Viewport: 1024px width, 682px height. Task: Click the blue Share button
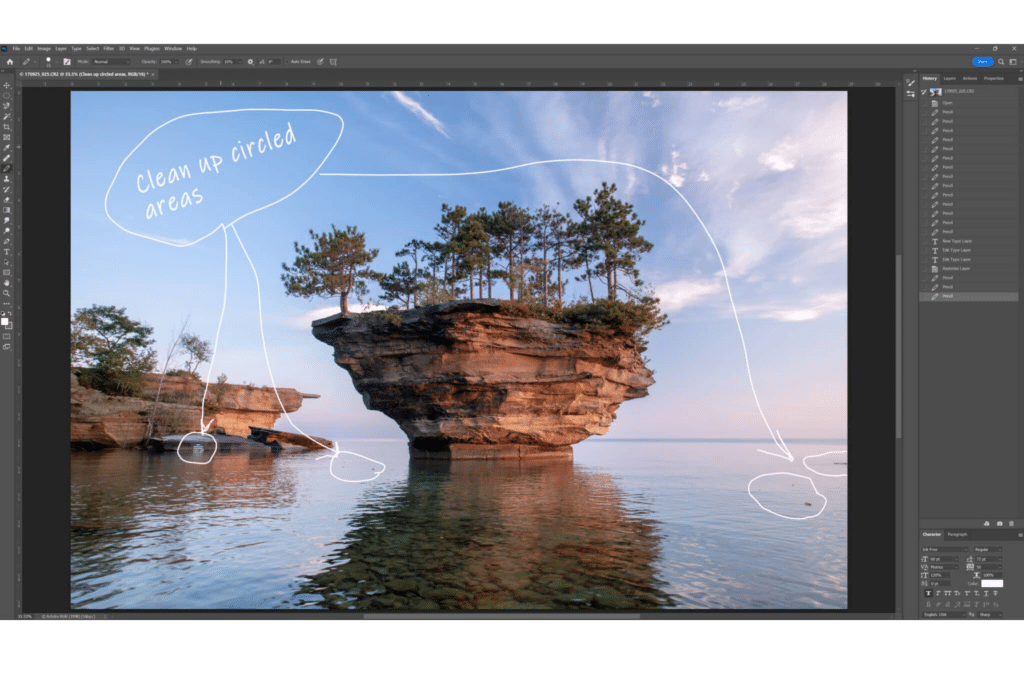tap(982, 62)
